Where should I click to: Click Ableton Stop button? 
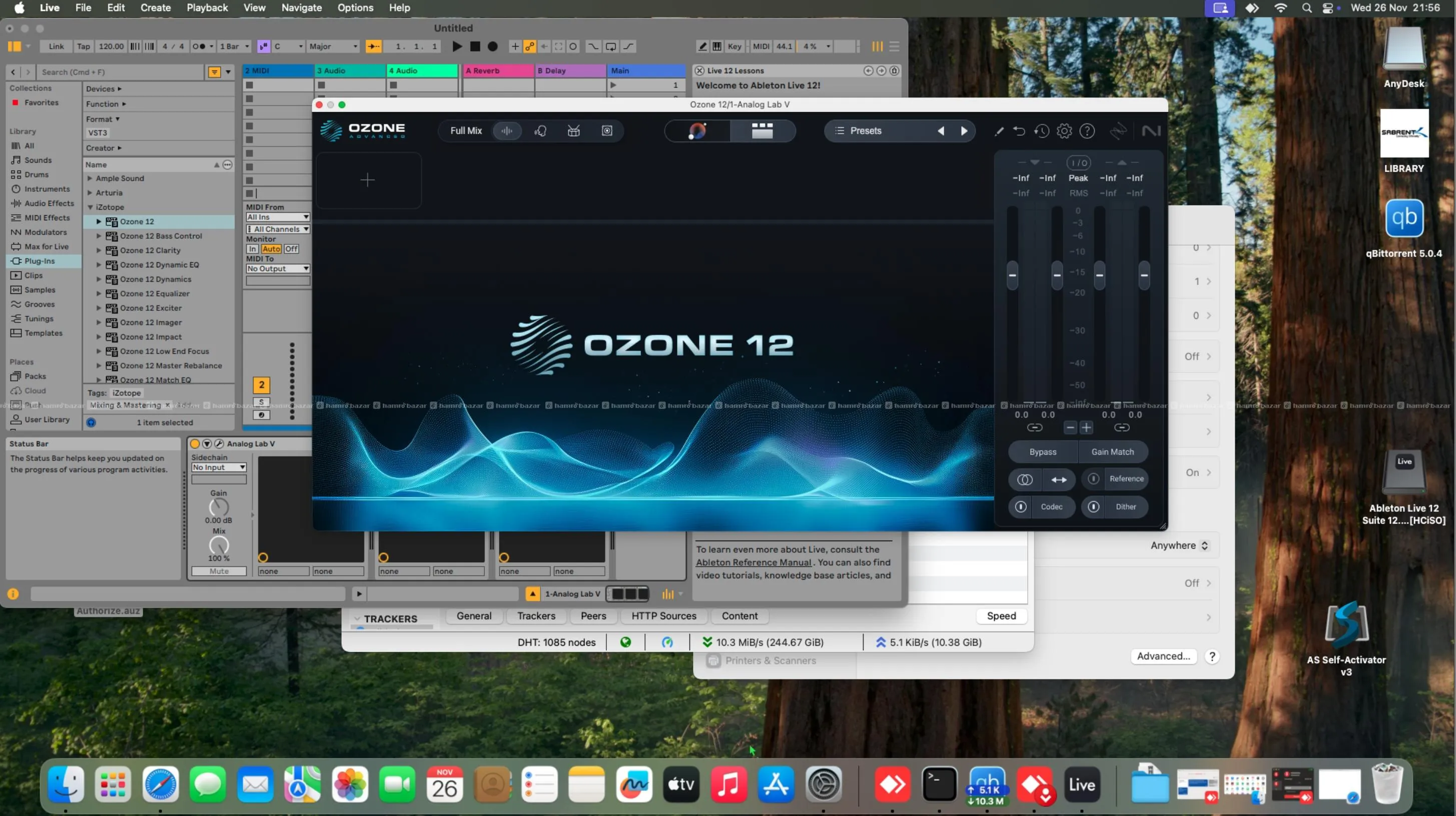tap(475, 47)
